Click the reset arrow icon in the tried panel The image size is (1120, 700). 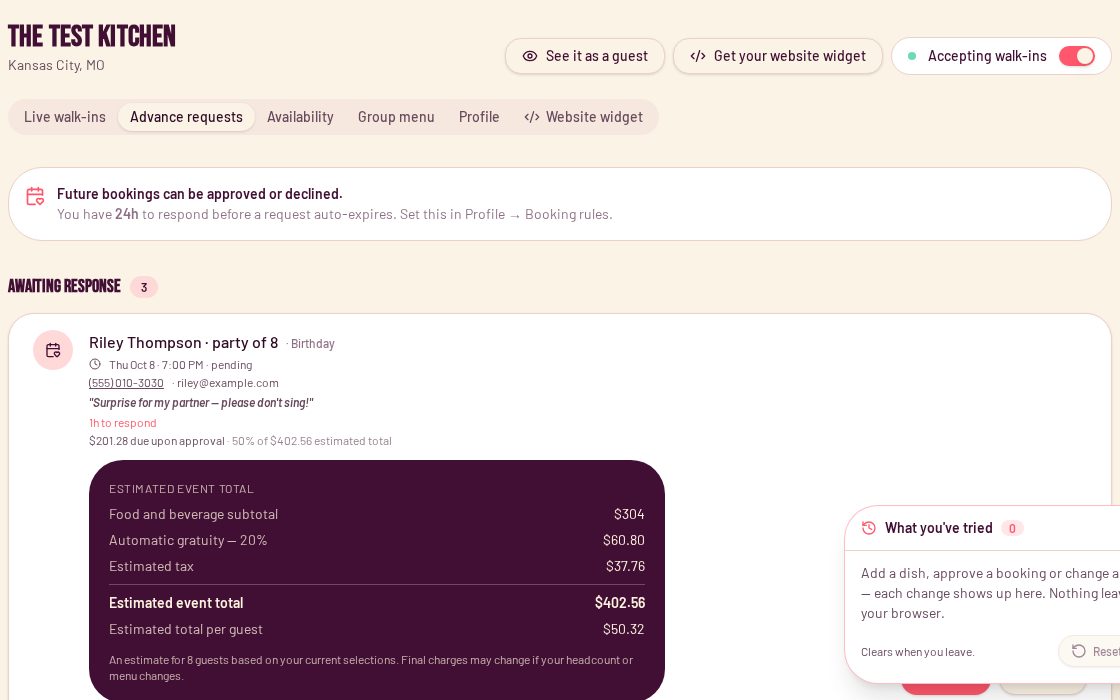[x=1079, y=651]
